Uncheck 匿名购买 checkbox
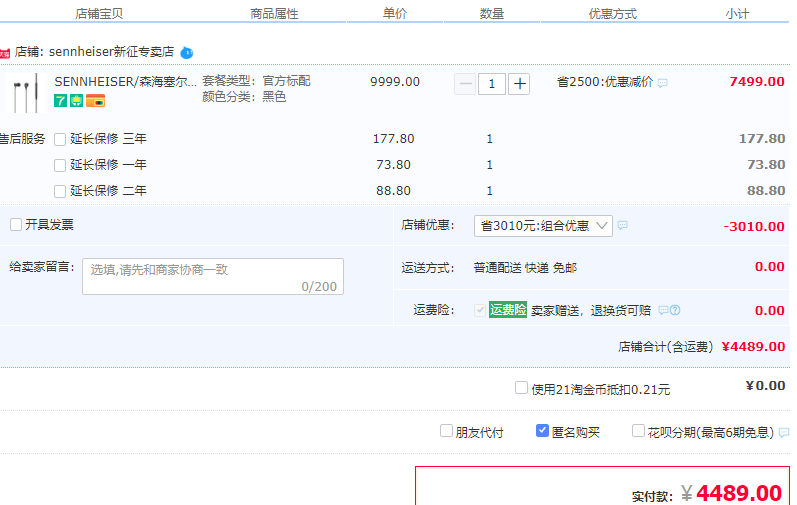Viewport: 797px width, 505px height. [x=542, y=431]
